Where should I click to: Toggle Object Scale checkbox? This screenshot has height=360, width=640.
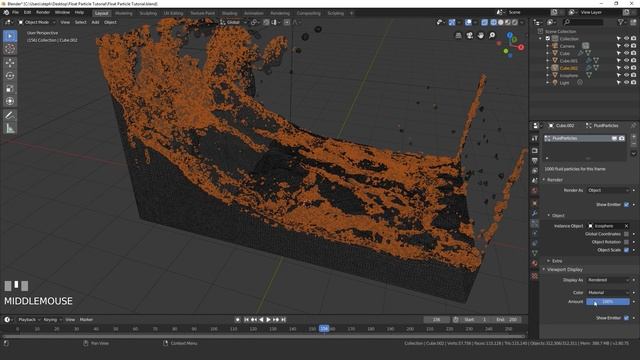pyautogui.click(x=626, y=250)
